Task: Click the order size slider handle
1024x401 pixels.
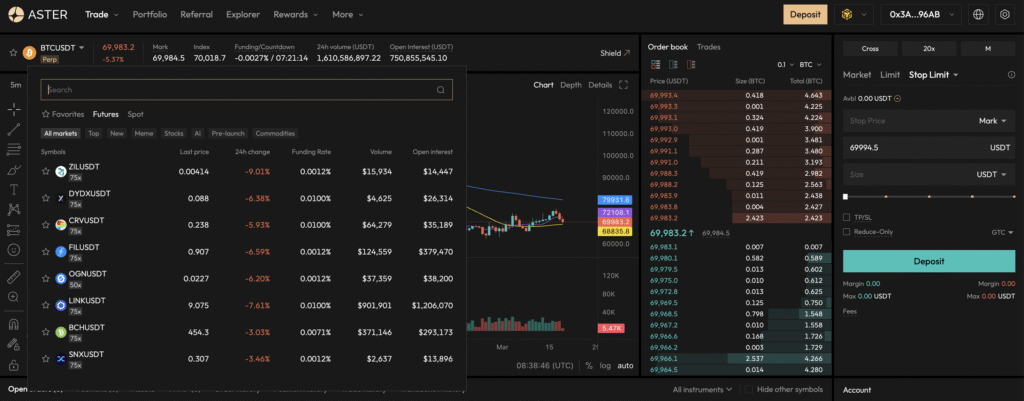Action: (846, 197)
